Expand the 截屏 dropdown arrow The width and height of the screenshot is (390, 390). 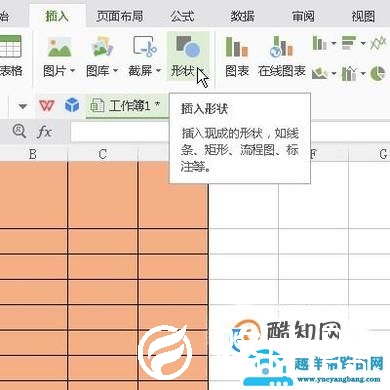click(x=158, y=71)
